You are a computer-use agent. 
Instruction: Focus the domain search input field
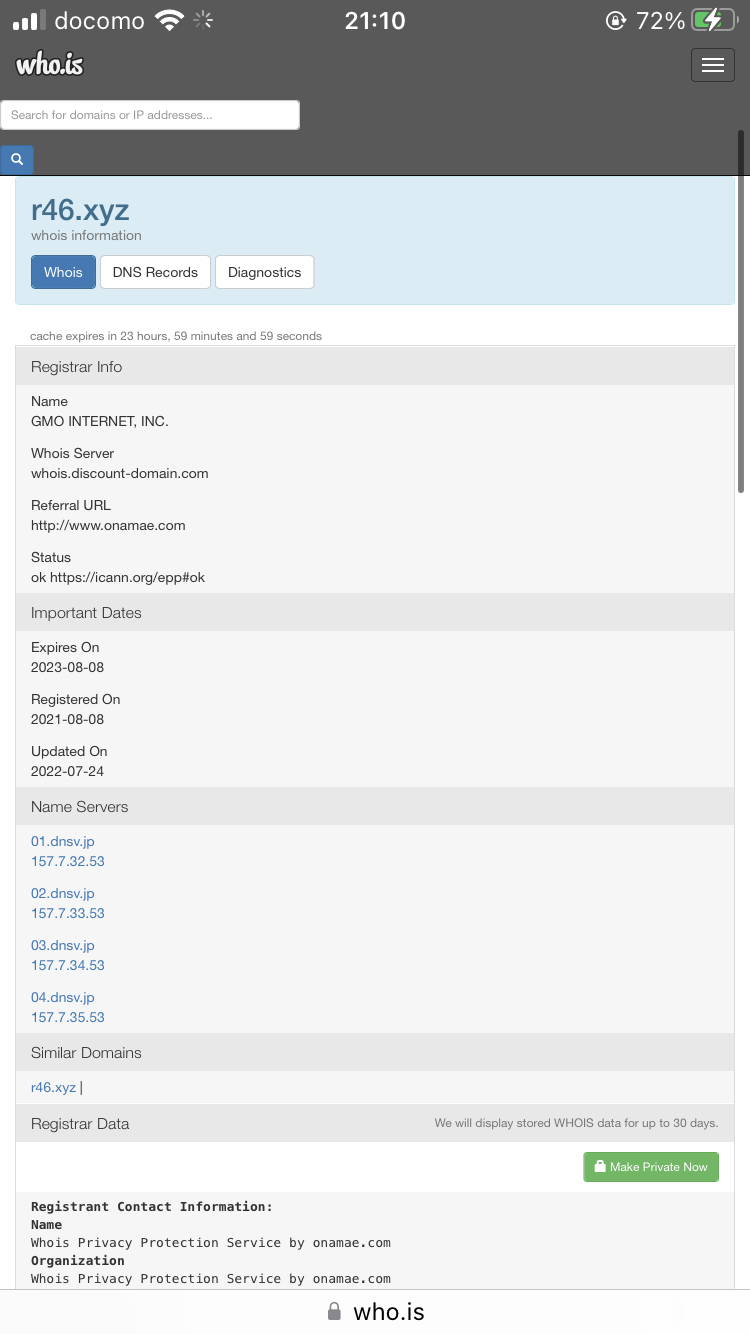(150, 115)
